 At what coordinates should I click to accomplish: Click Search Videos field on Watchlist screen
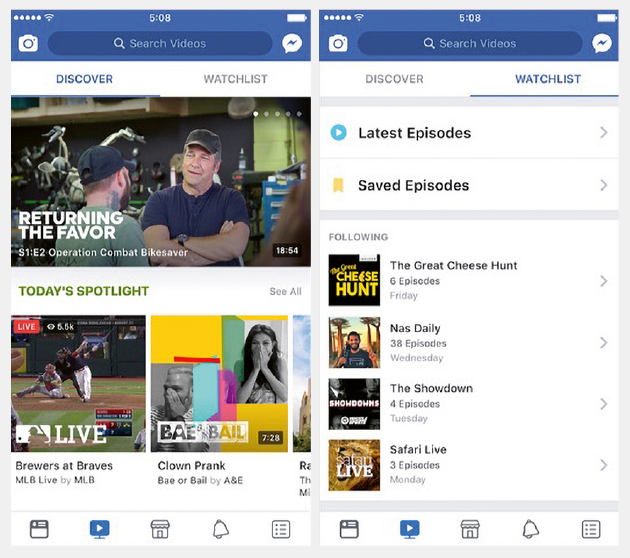coord(470,43)
